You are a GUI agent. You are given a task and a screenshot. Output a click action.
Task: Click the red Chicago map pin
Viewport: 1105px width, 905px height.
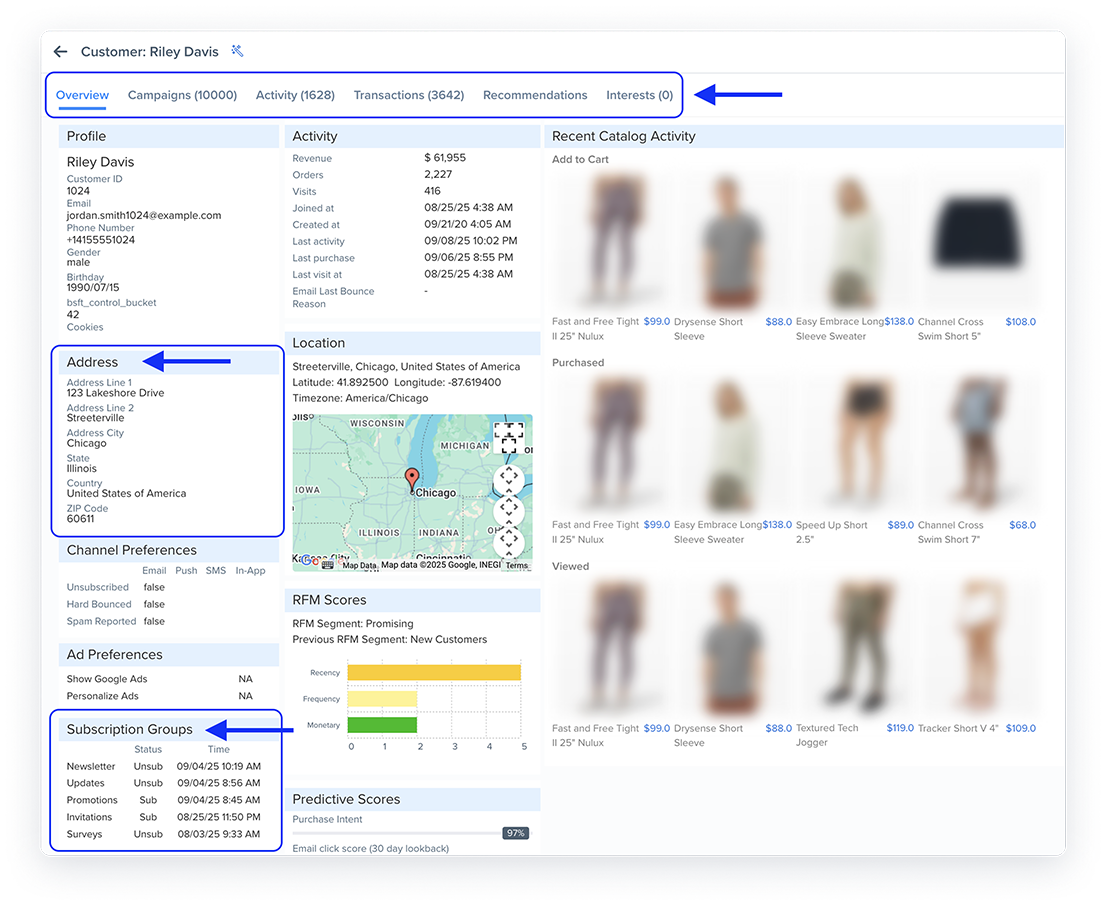click(x=410, y=478)
